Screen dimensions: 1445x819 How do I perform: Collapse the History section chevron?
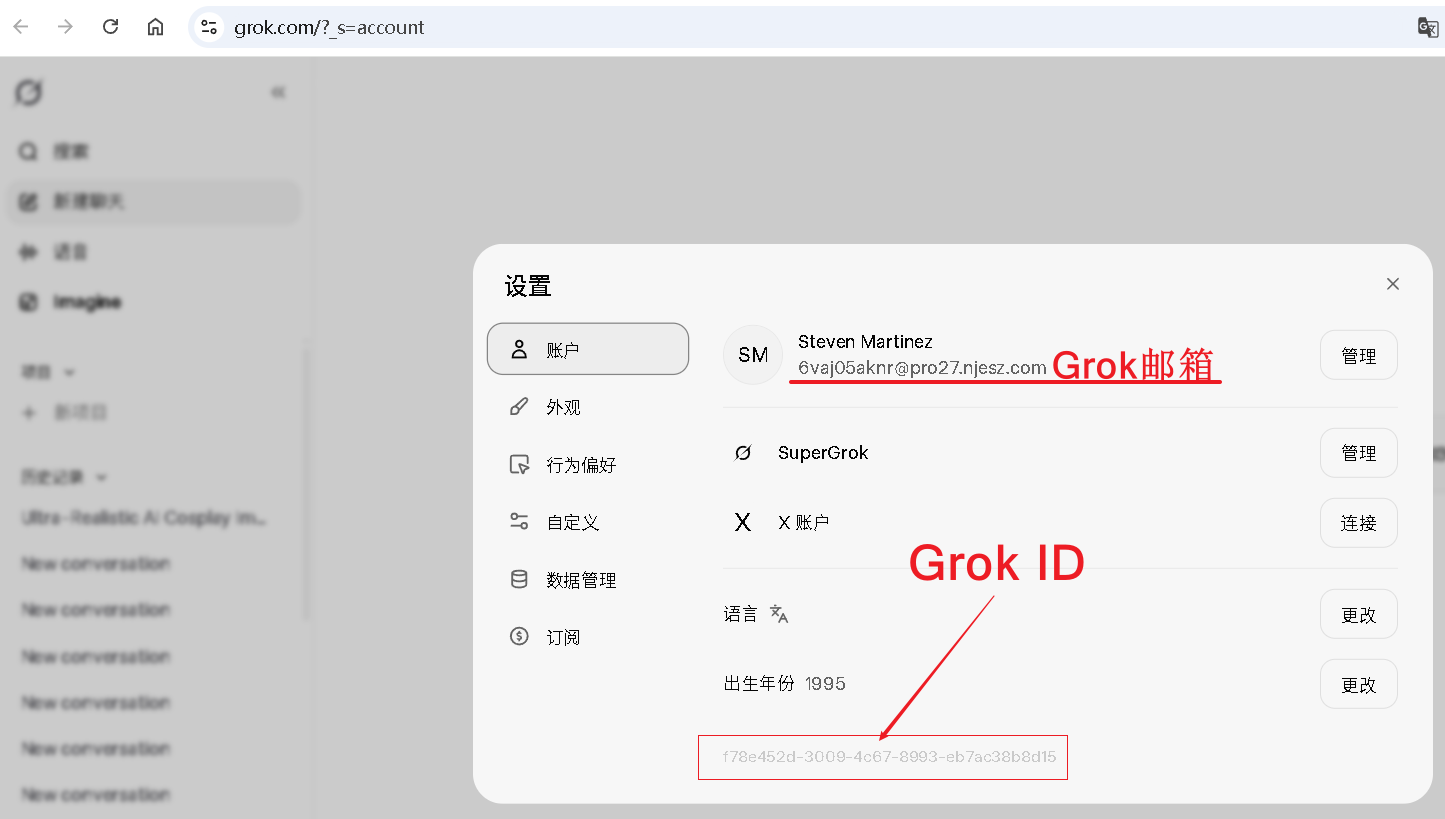(x=101, y=478)
